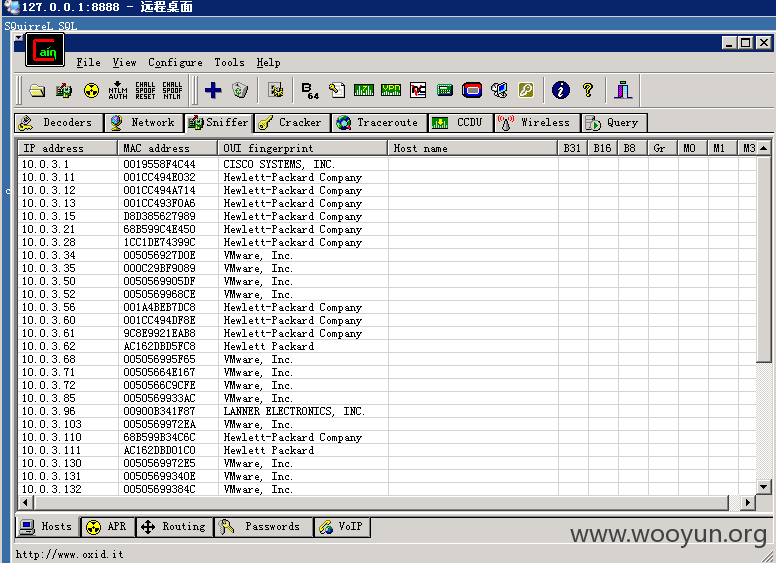776x563 pixels.
Task: Switch to the Query tab
Action: (x=614, y=123)
